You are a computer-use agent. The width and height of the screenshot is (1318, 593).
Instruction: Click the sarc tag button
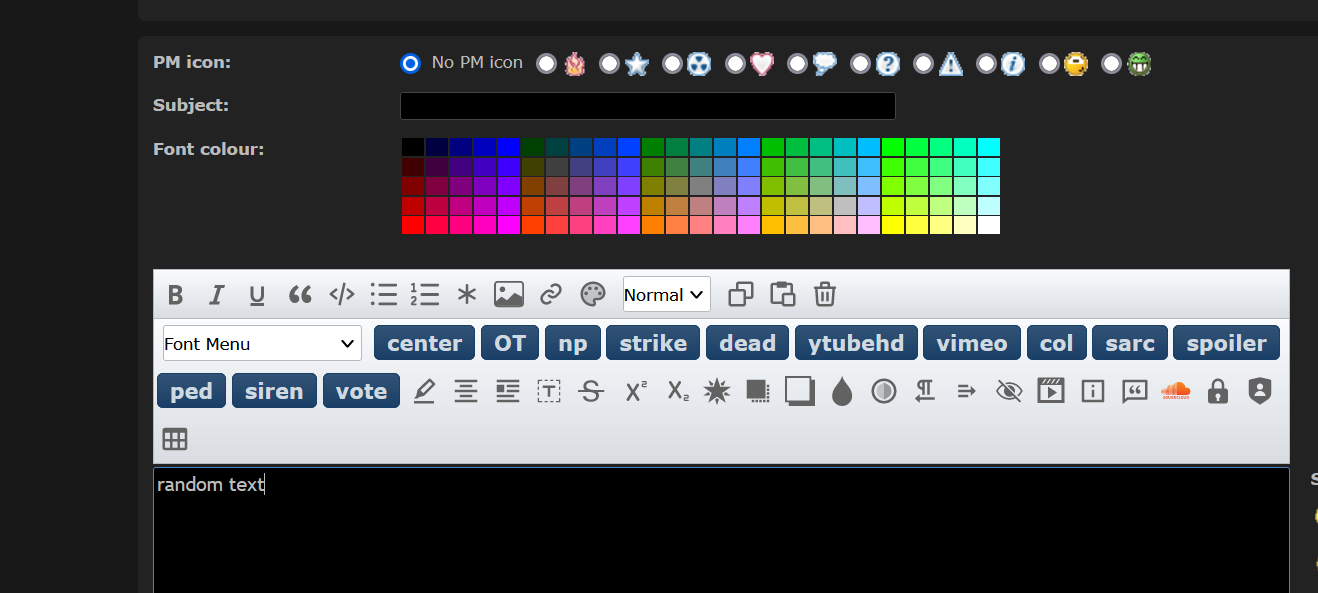pos(1130,343)
